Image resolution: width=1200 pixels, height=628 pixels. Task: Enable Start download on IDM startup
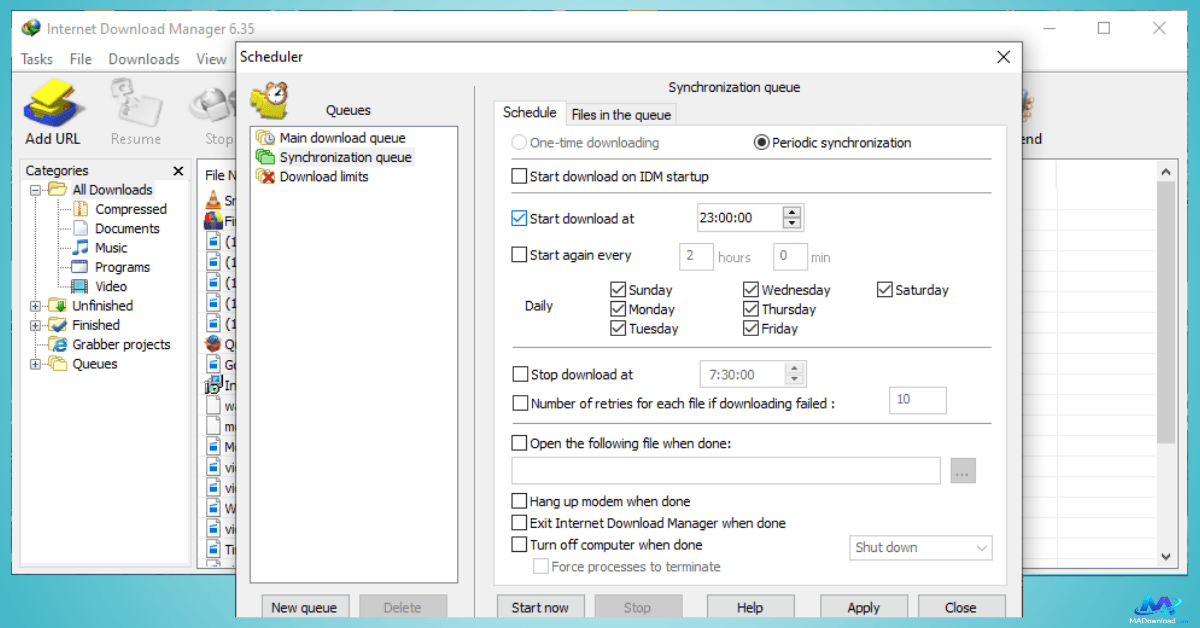[519, 177]
